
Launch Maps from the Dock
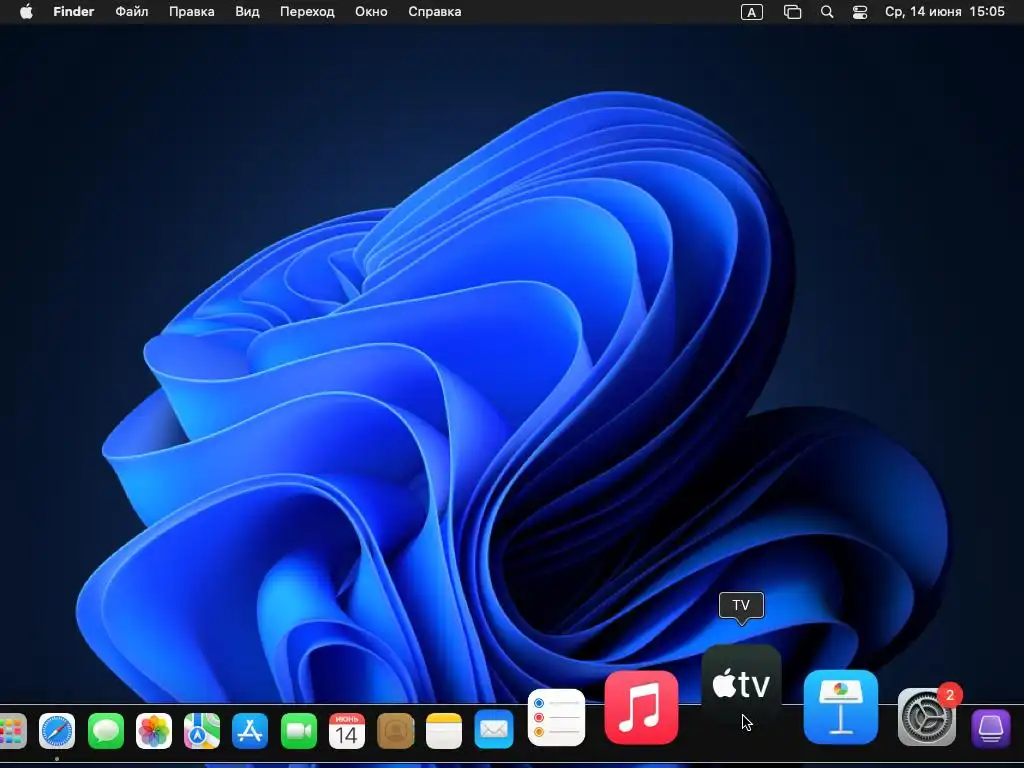click(x=202, y=730)
